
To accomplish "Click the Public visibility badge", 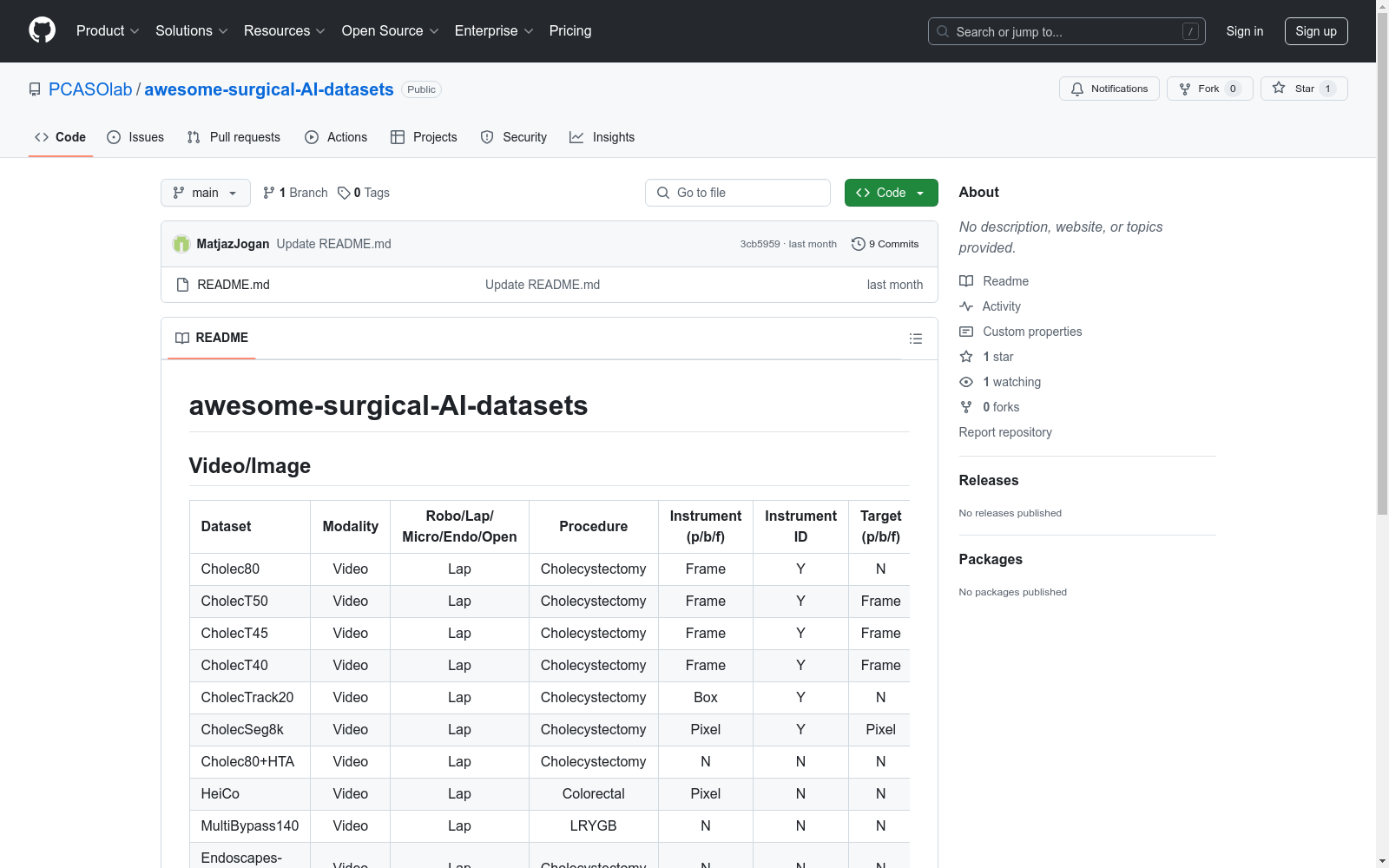I will point(421,89).
